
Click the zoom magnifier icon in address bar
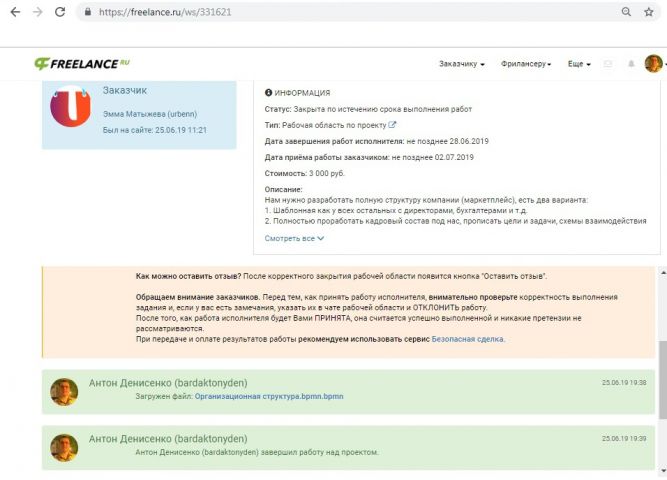click(626, 12)
